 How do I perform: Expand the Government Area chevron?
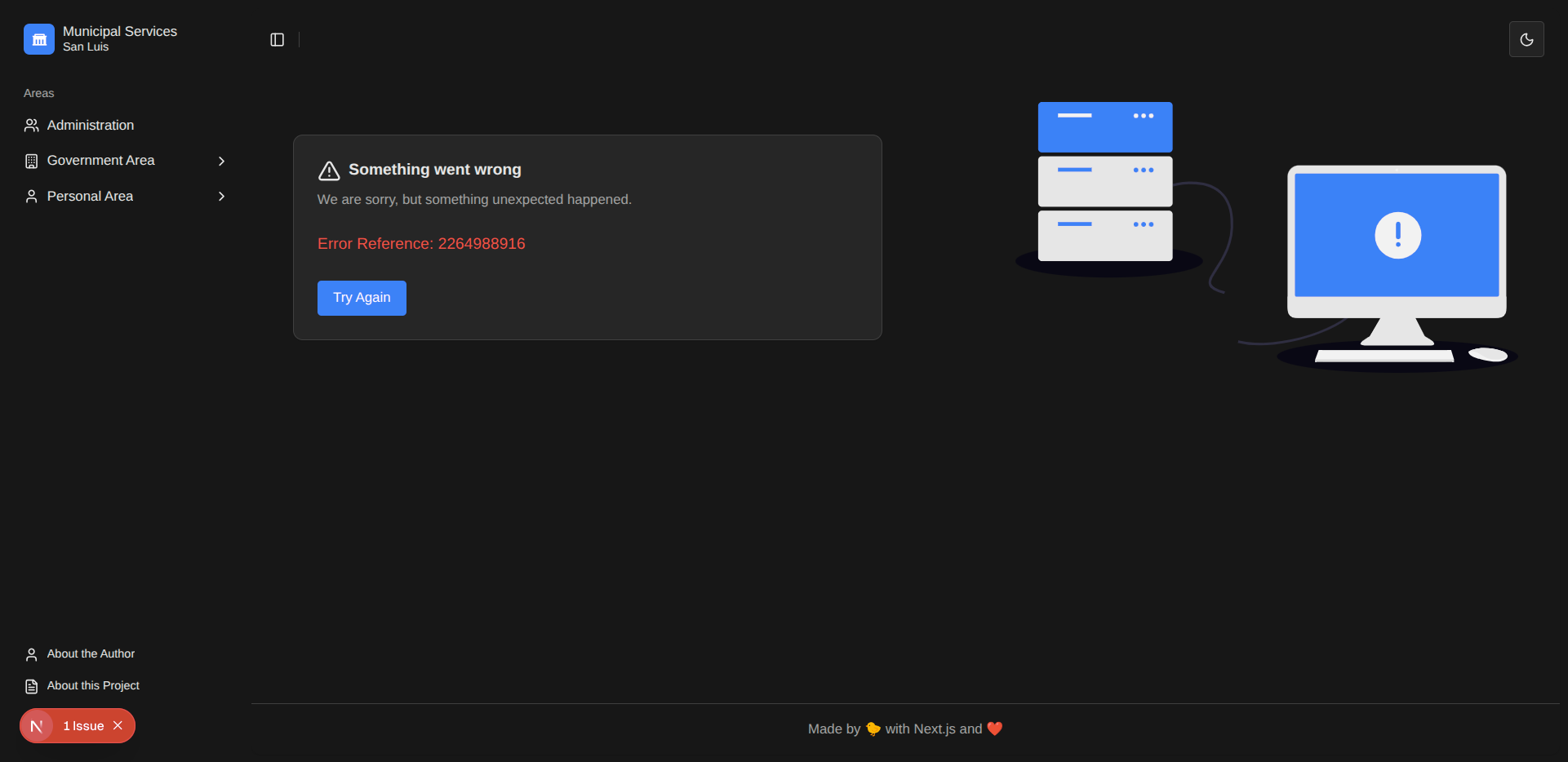point(221,162)
